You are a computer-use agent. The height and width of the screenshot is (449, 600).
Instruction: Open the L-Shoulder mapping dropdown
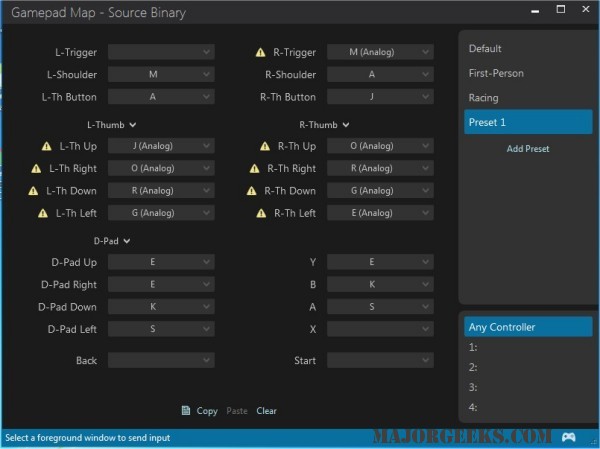[161, 74]
